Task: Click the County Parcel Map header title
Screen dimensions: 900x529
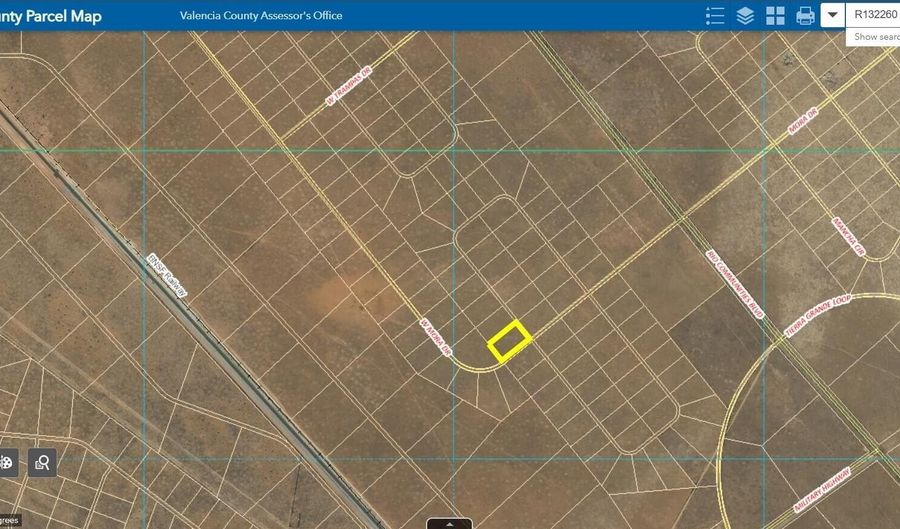Action: (x=51, y=16)
